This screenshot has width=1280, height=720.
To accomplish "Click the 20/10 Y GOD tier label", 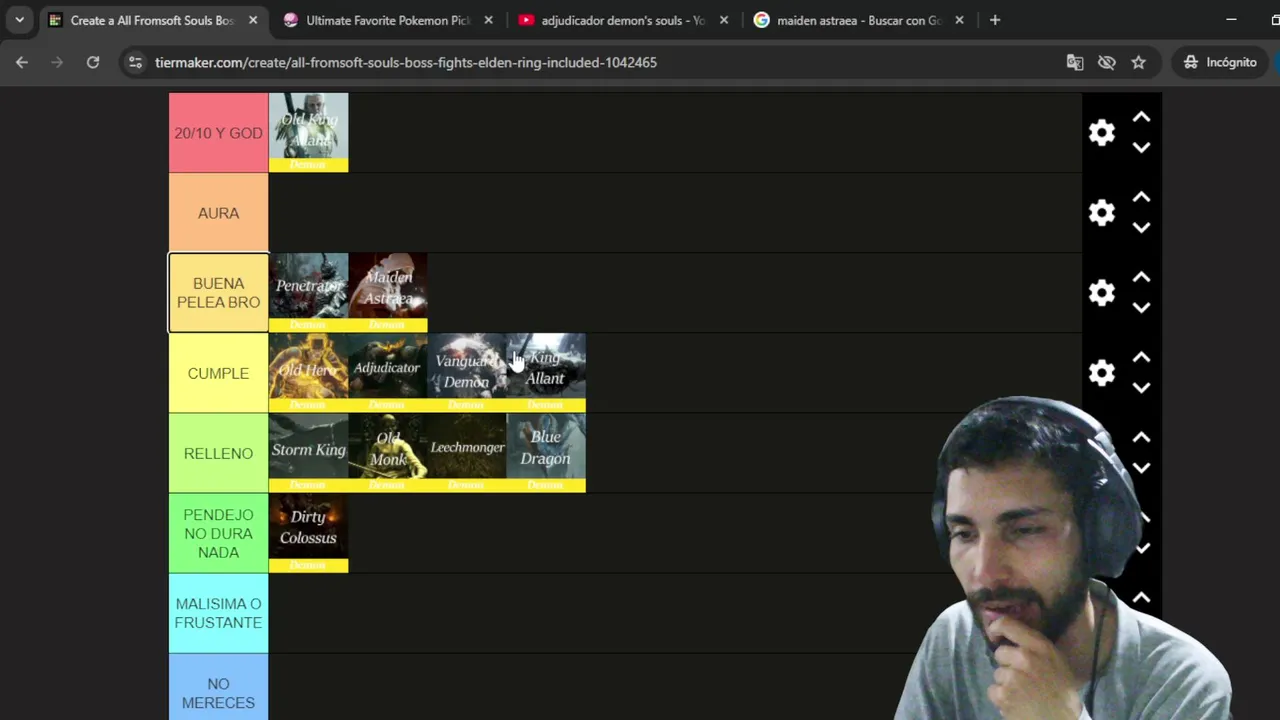I will [218, 133].
